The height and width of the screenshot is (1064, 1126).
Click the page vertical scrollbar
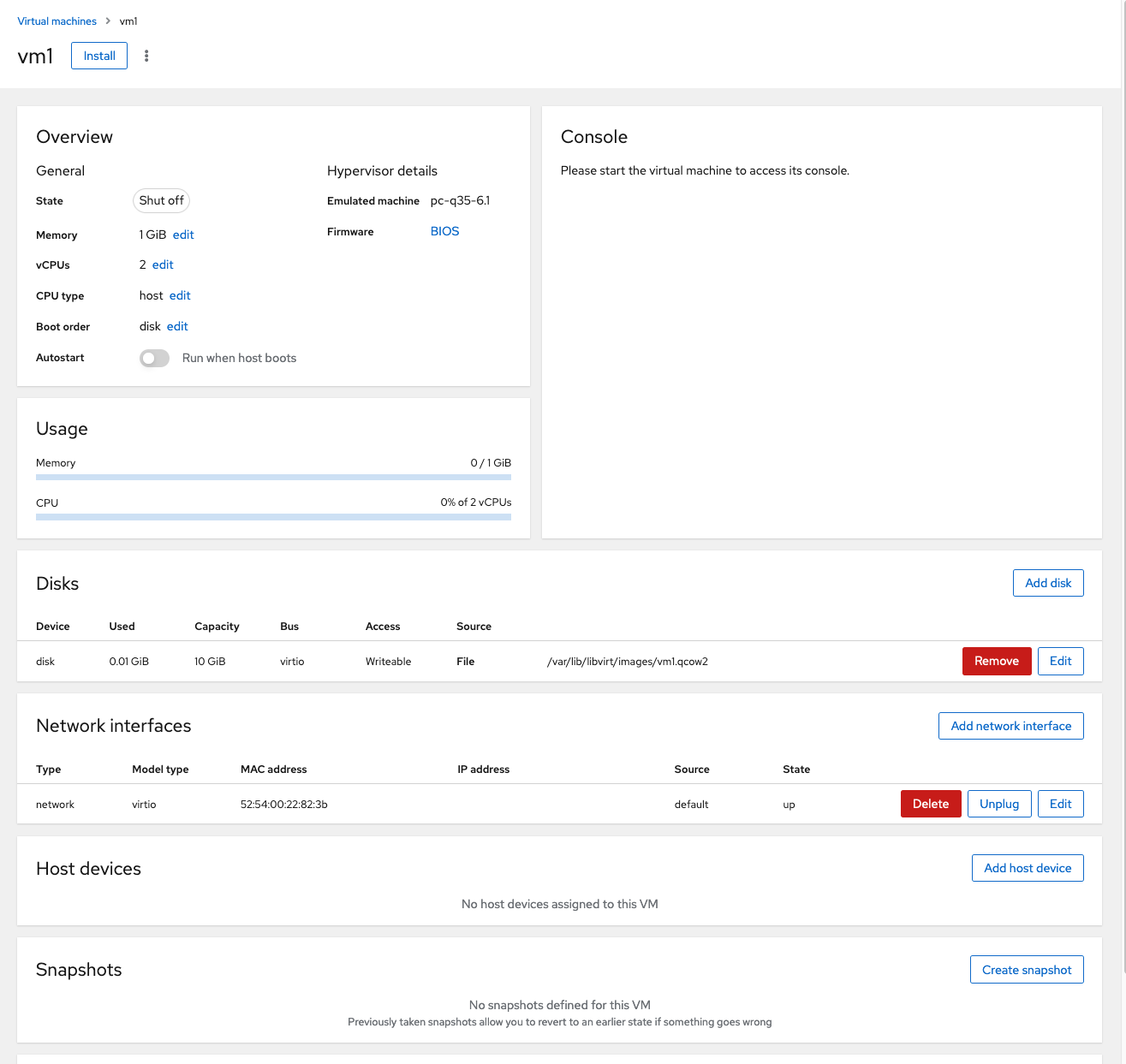click(1123, 488)
